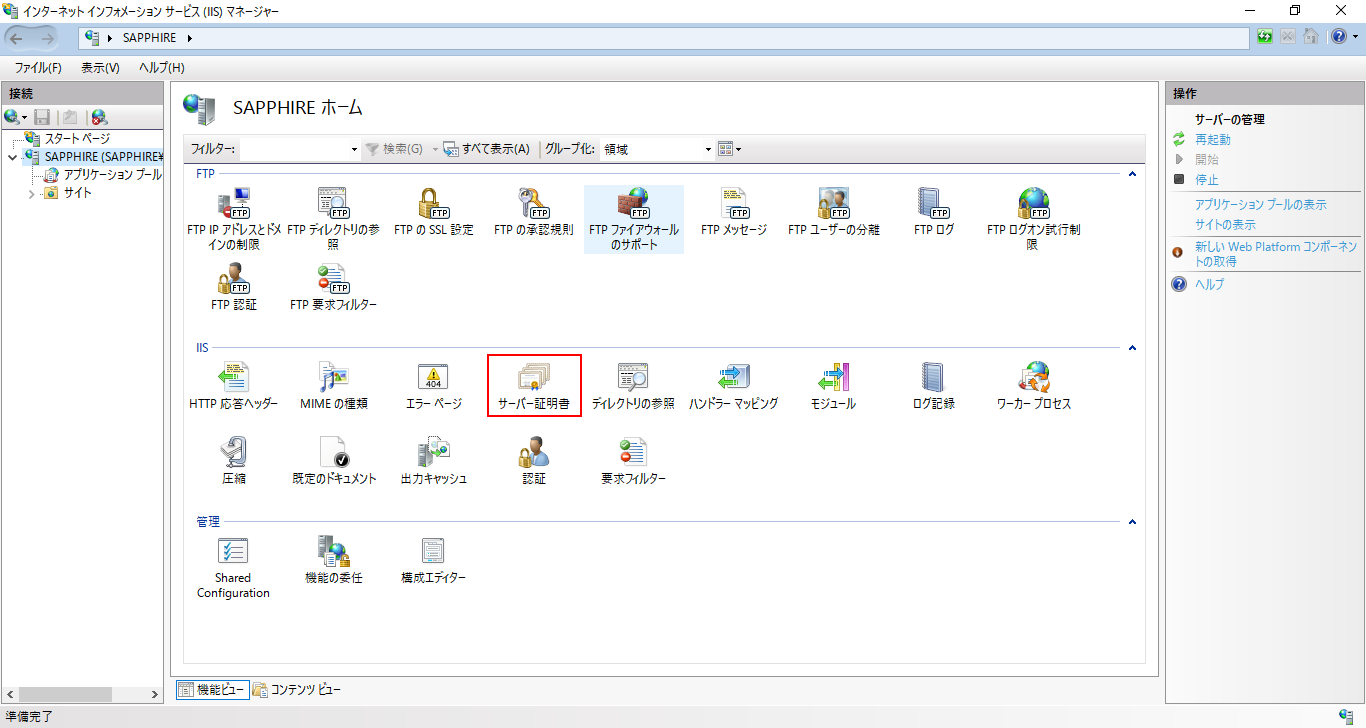Screen dimensions: 1366x728
Task: Open Shared Configuration icon
Action: [x=233, y=568]
